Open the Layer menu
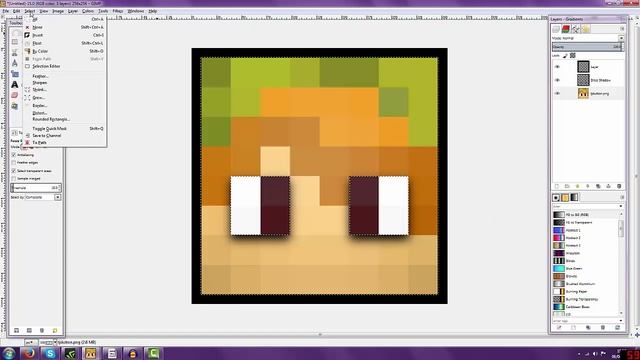This screenshot has height=360, width=640. (x=73, y=11)
